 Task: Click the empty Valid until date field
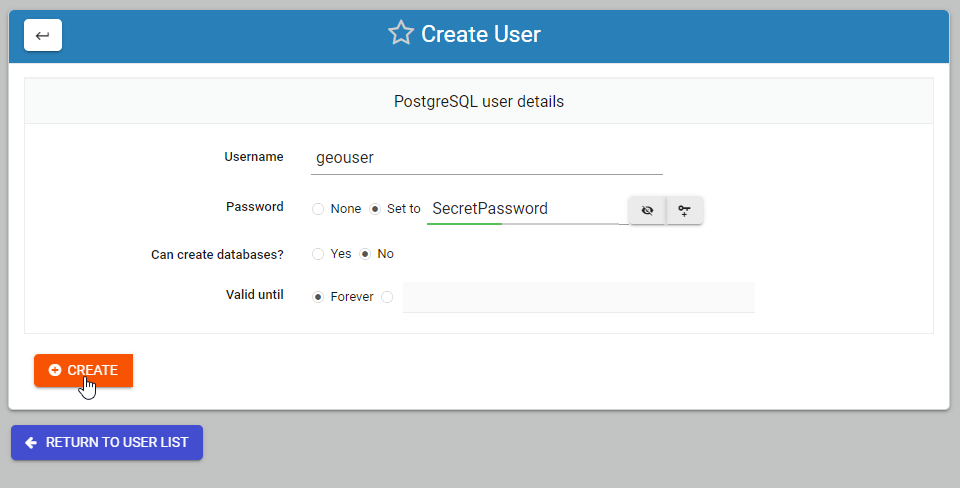pyautogui.click(x=578, y=297)
